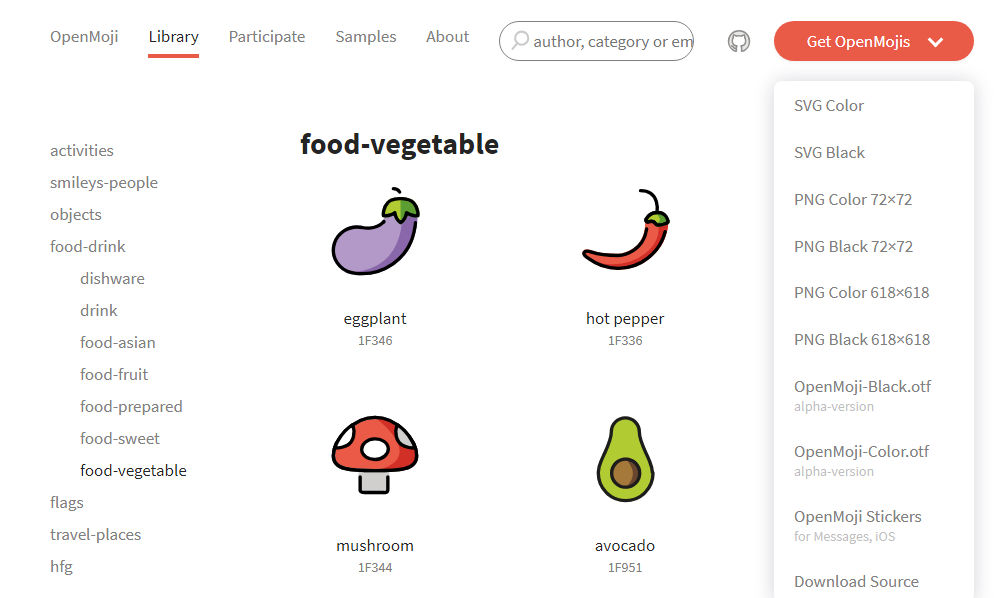This screenshot has width=994, height=598.
Task: Open the Samples page
Action: click(366, 37)
